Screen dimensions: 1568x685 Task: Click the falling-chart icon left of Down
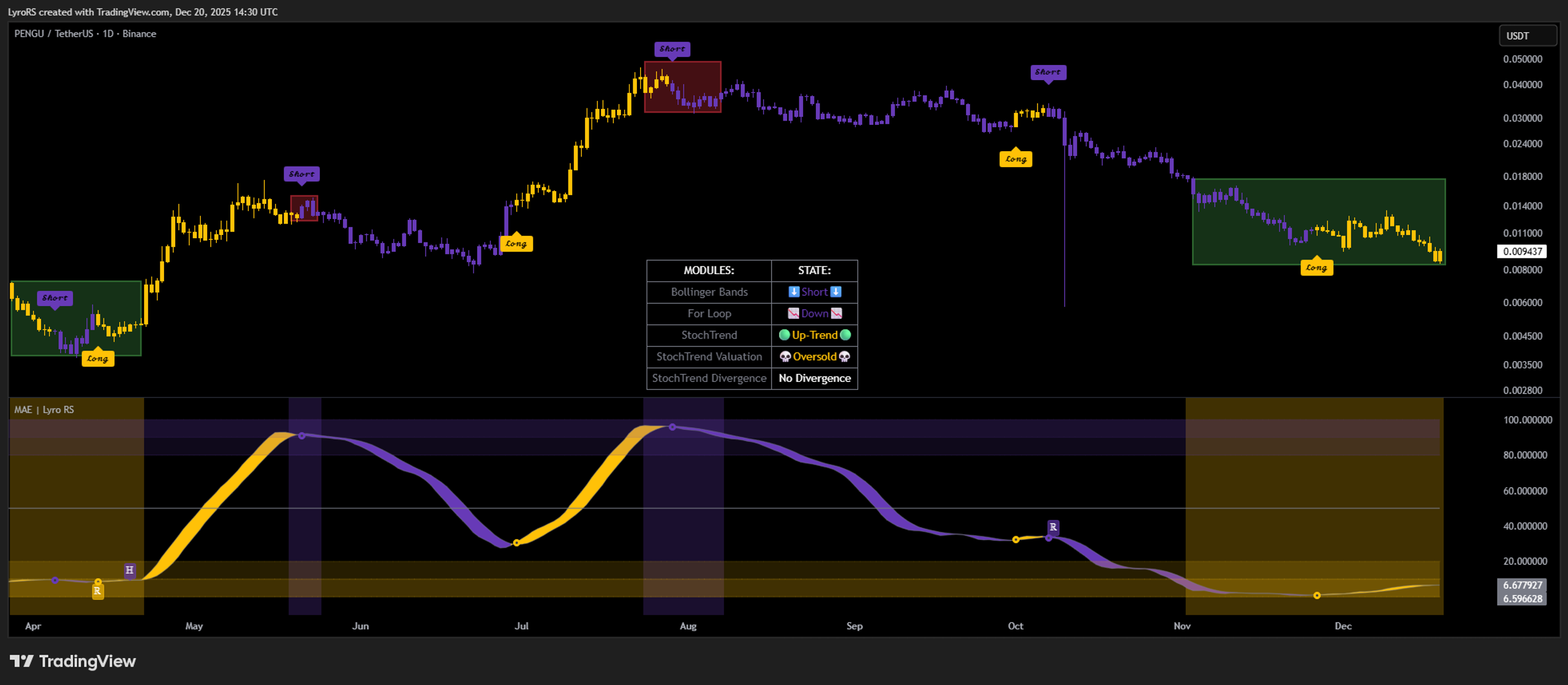pos(793,313)
